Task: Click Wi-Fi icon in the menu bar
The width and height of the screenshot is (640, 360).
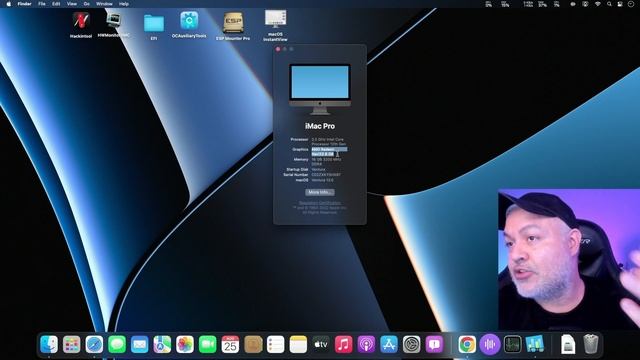Action: click(598, 4)
